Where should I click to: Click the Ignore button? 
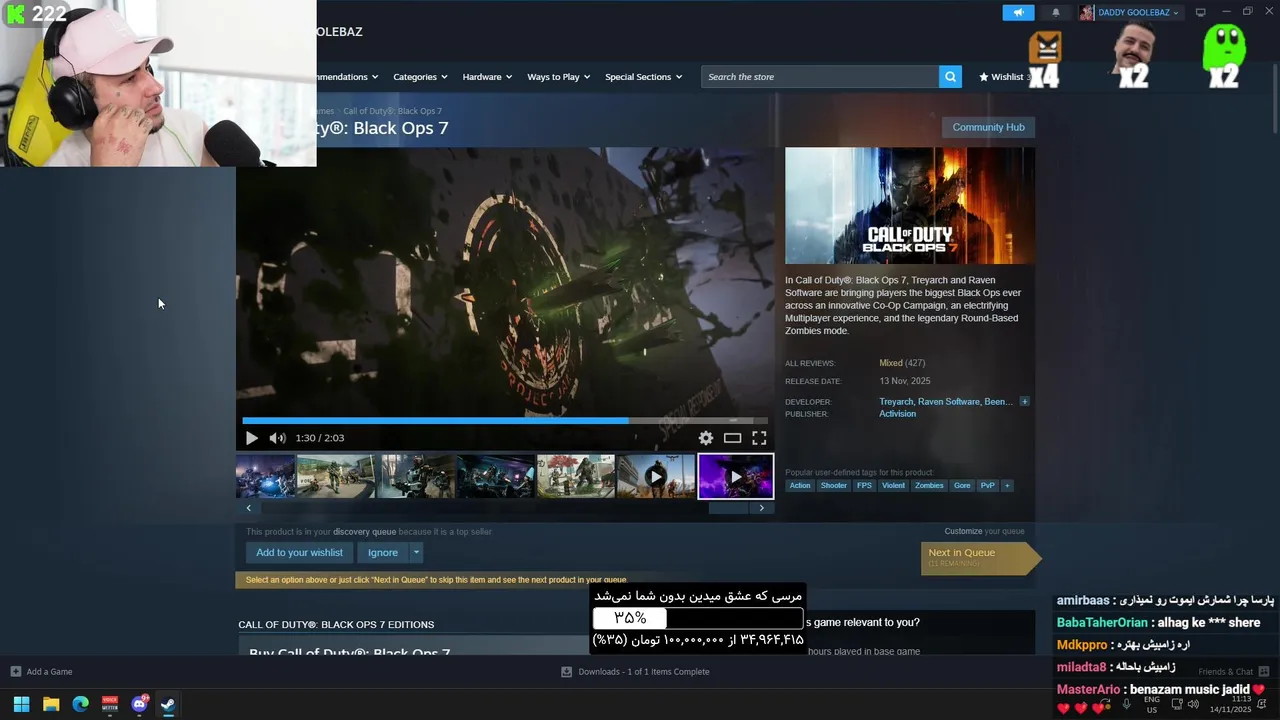tap(383, 553)
